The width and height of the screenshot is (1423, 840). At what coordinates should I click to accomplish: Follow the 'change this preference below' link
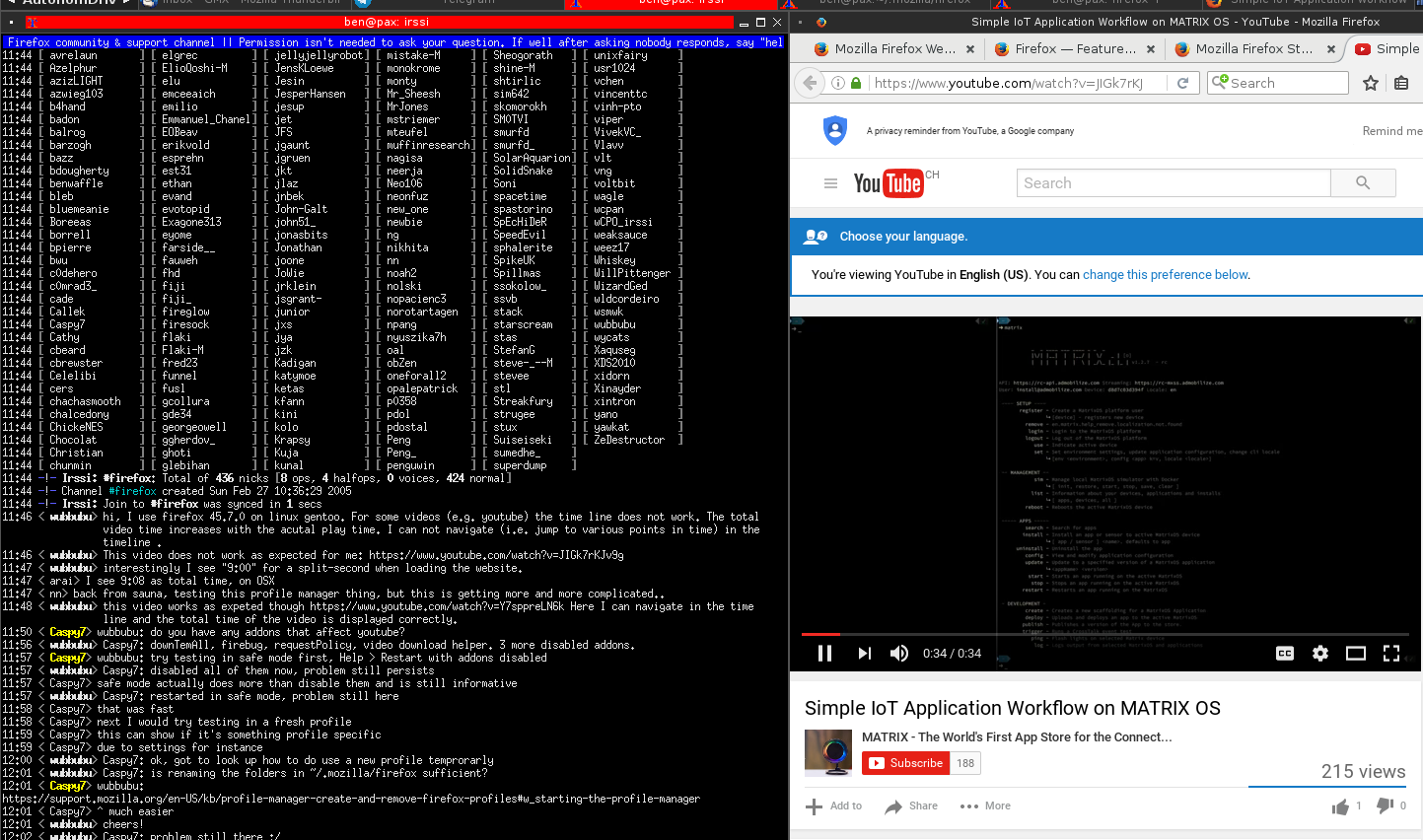[x=1166, y=275]
